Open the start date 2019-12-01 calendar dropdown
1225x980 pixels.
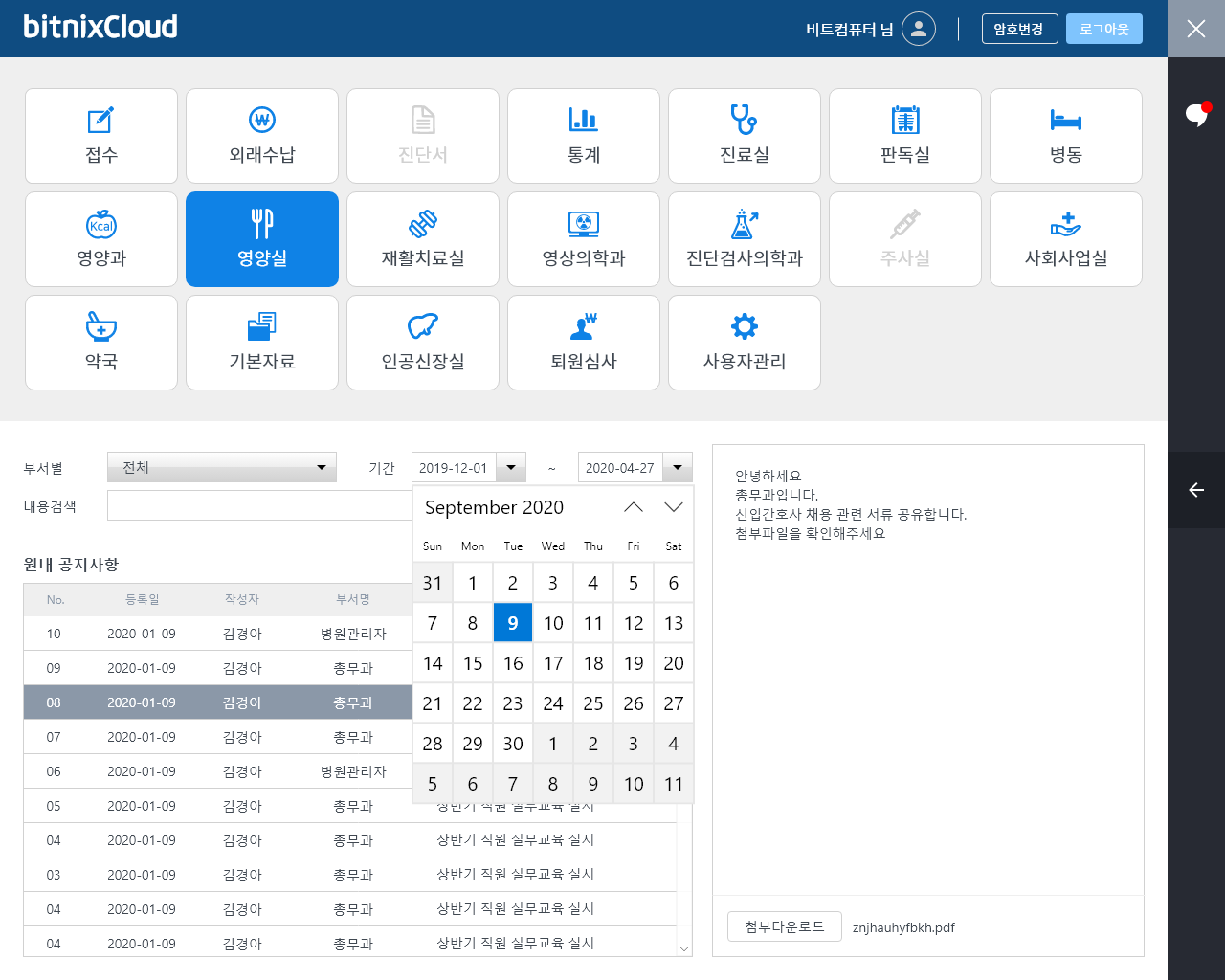pos(511,468)
